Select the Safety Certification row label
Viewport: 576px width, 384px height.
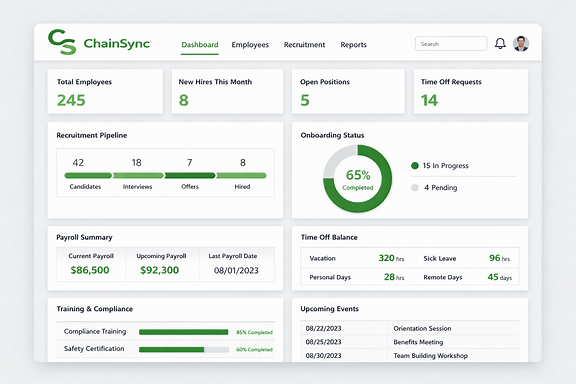(x=94, y=349)
